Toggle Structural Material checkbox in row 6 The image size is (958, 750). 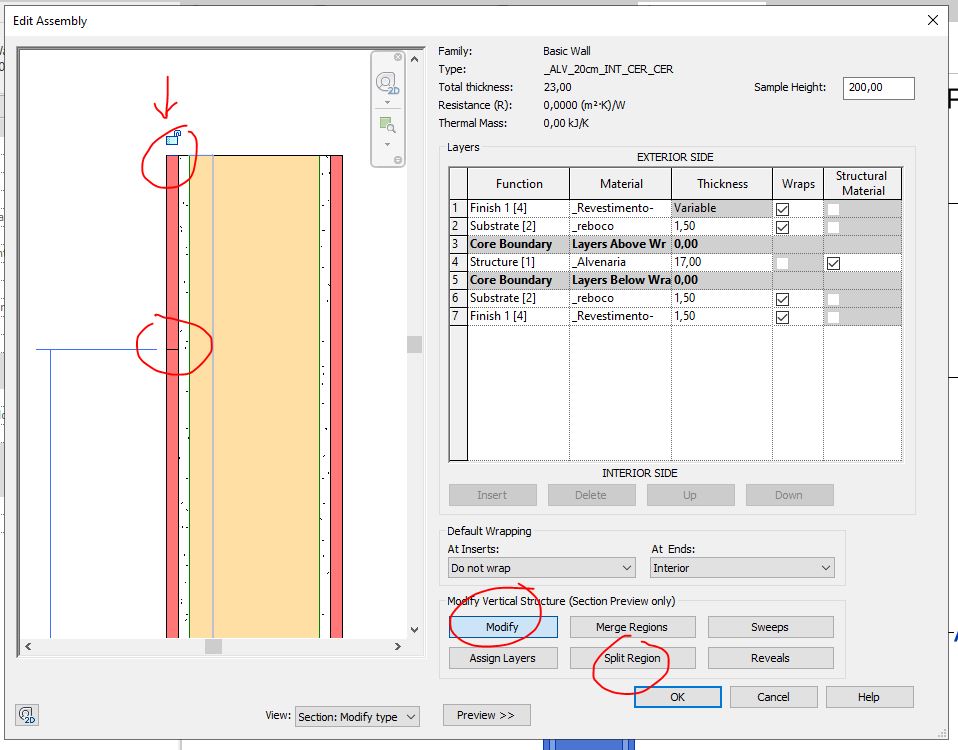(833, 299)
